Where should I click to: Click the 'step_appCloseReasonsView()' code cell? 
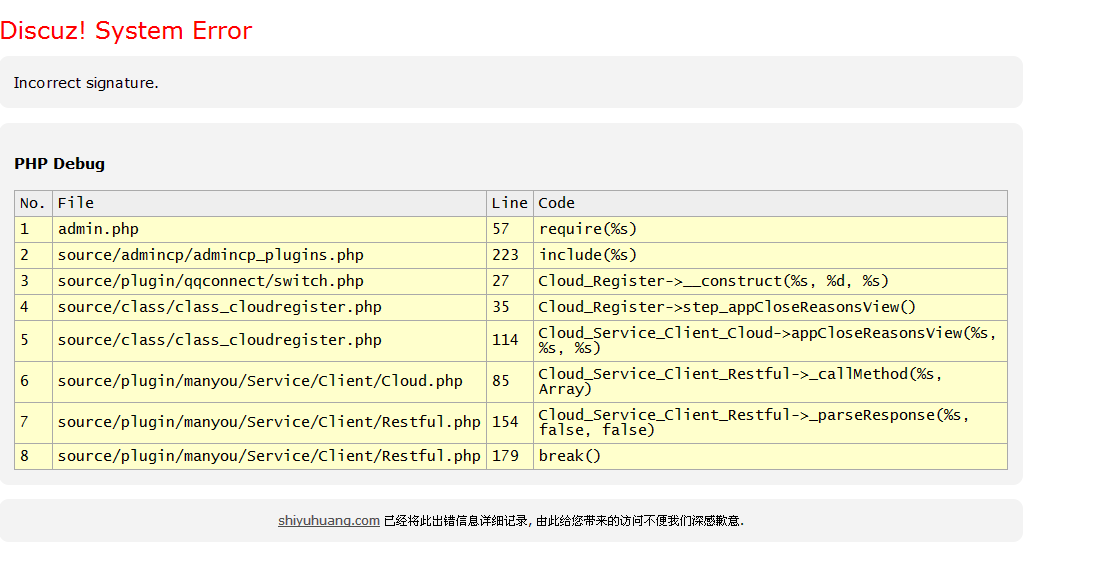(727, 307)
